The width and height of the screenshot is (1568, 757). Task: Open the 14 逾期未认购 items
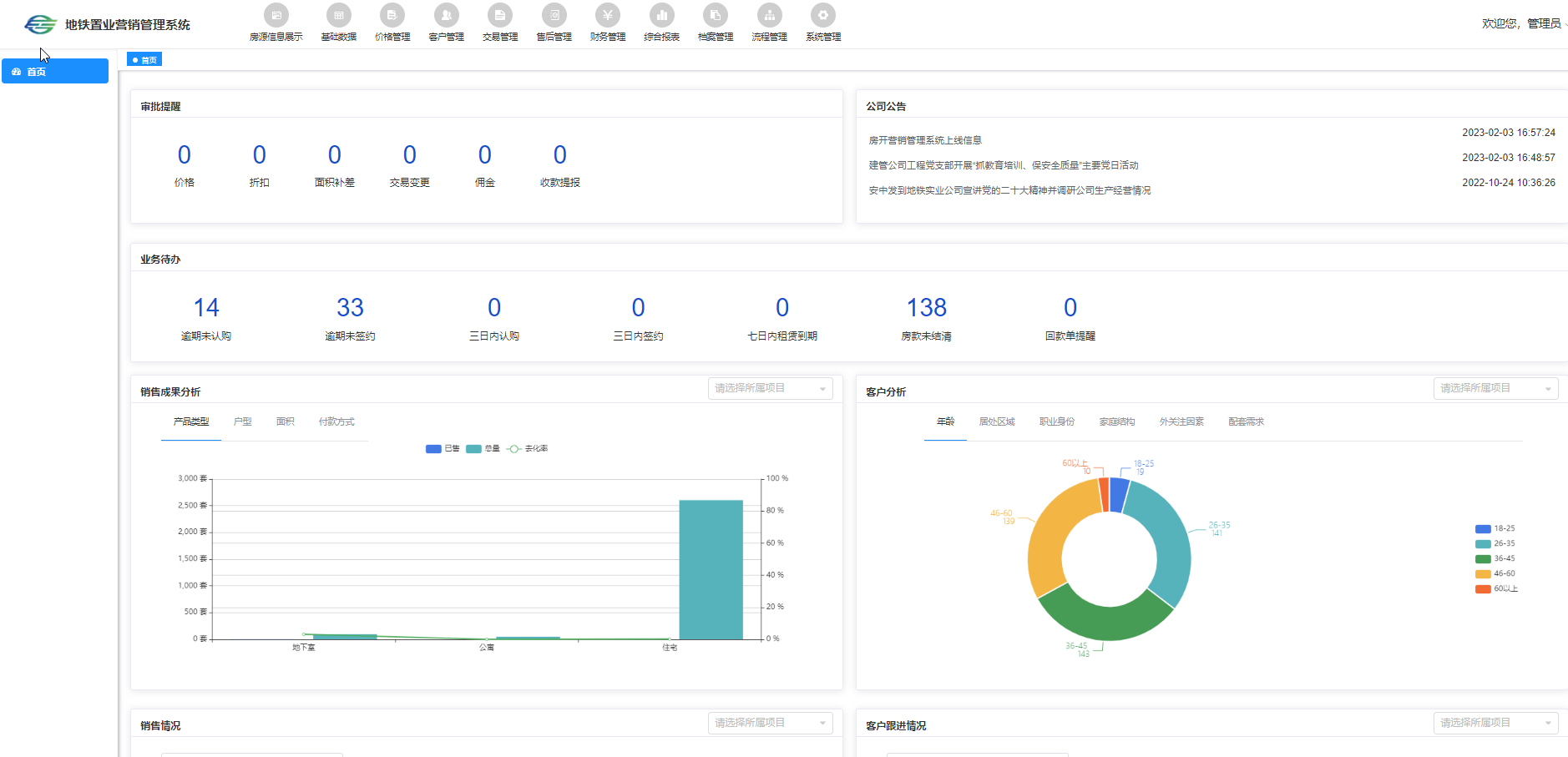pos(206,308)
